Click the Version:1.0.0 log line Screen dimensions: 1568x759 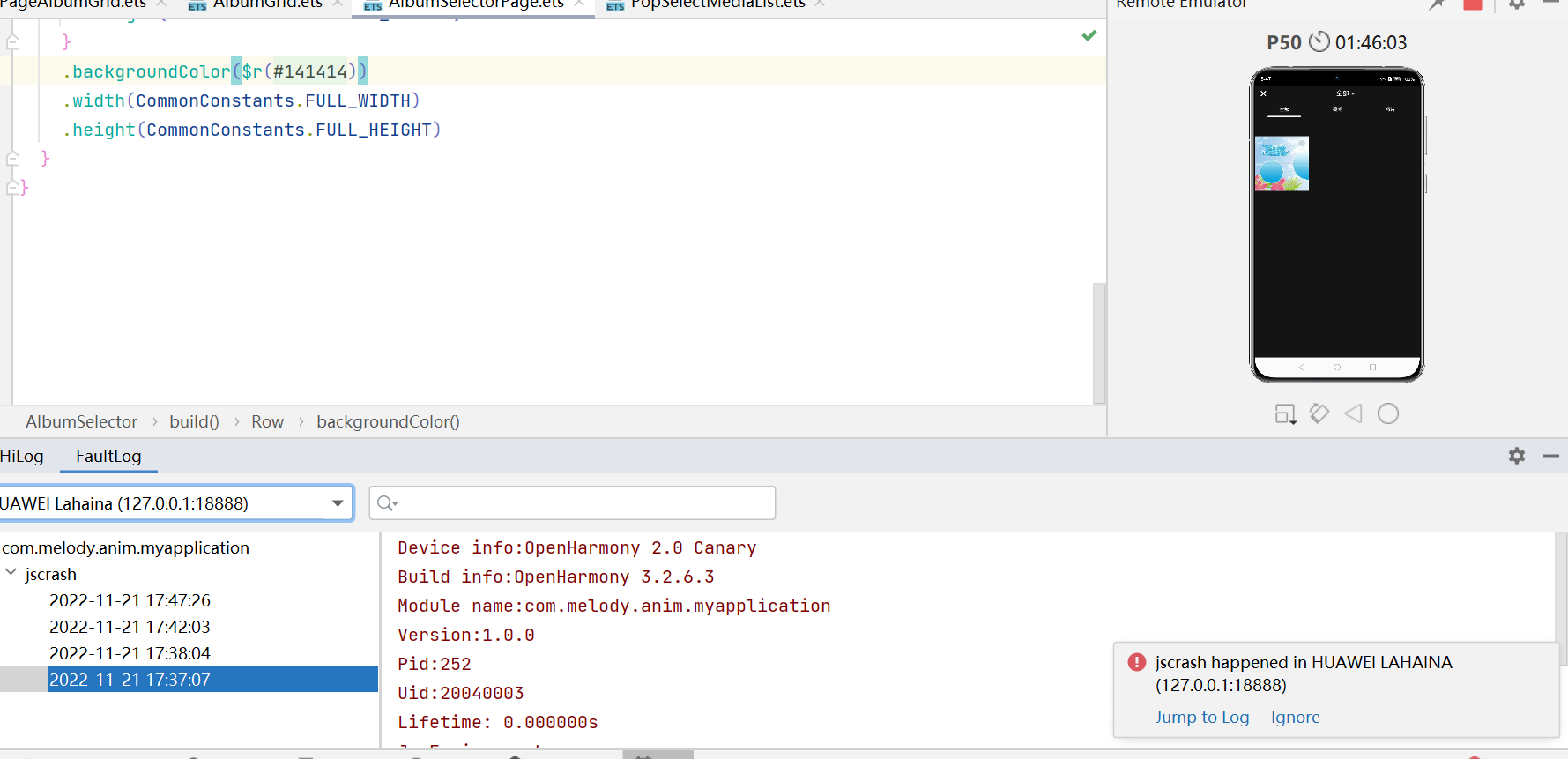(465, 635)
